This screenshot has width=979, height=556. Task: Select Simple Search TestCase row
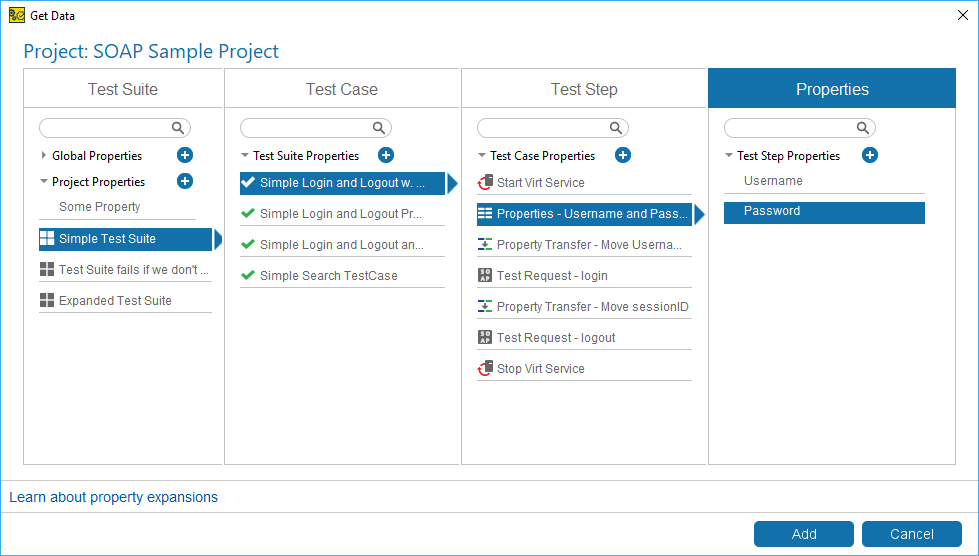tap(342, 275)
